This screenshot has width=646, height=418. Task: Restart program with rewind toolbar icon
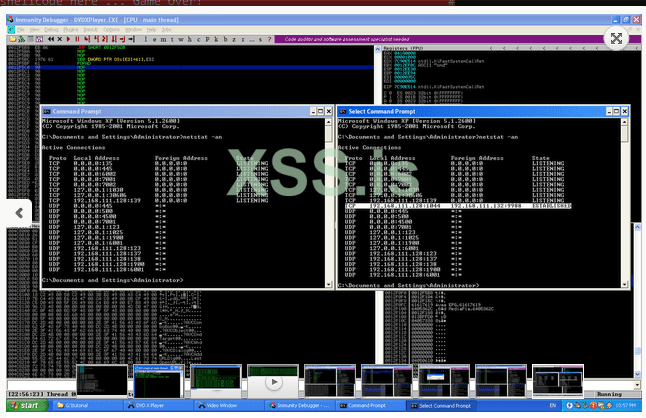[x=51, y=39]
